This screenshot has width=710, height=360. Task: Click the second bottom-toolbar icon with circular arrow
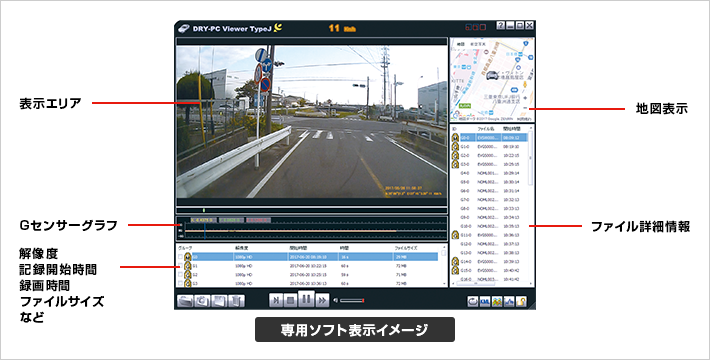tap(202, 301)
